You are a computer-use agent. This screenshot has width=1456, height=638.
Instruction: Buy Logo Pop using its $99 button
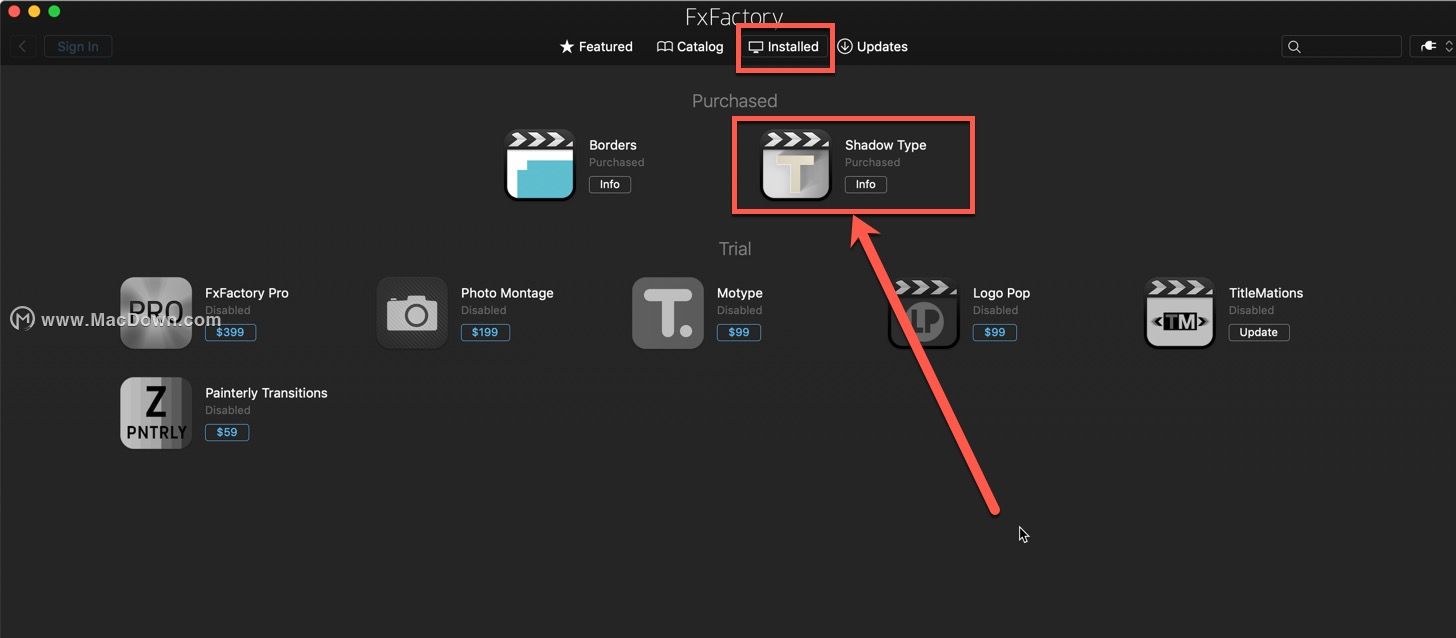pyautogui.click(x=995, y=332)
